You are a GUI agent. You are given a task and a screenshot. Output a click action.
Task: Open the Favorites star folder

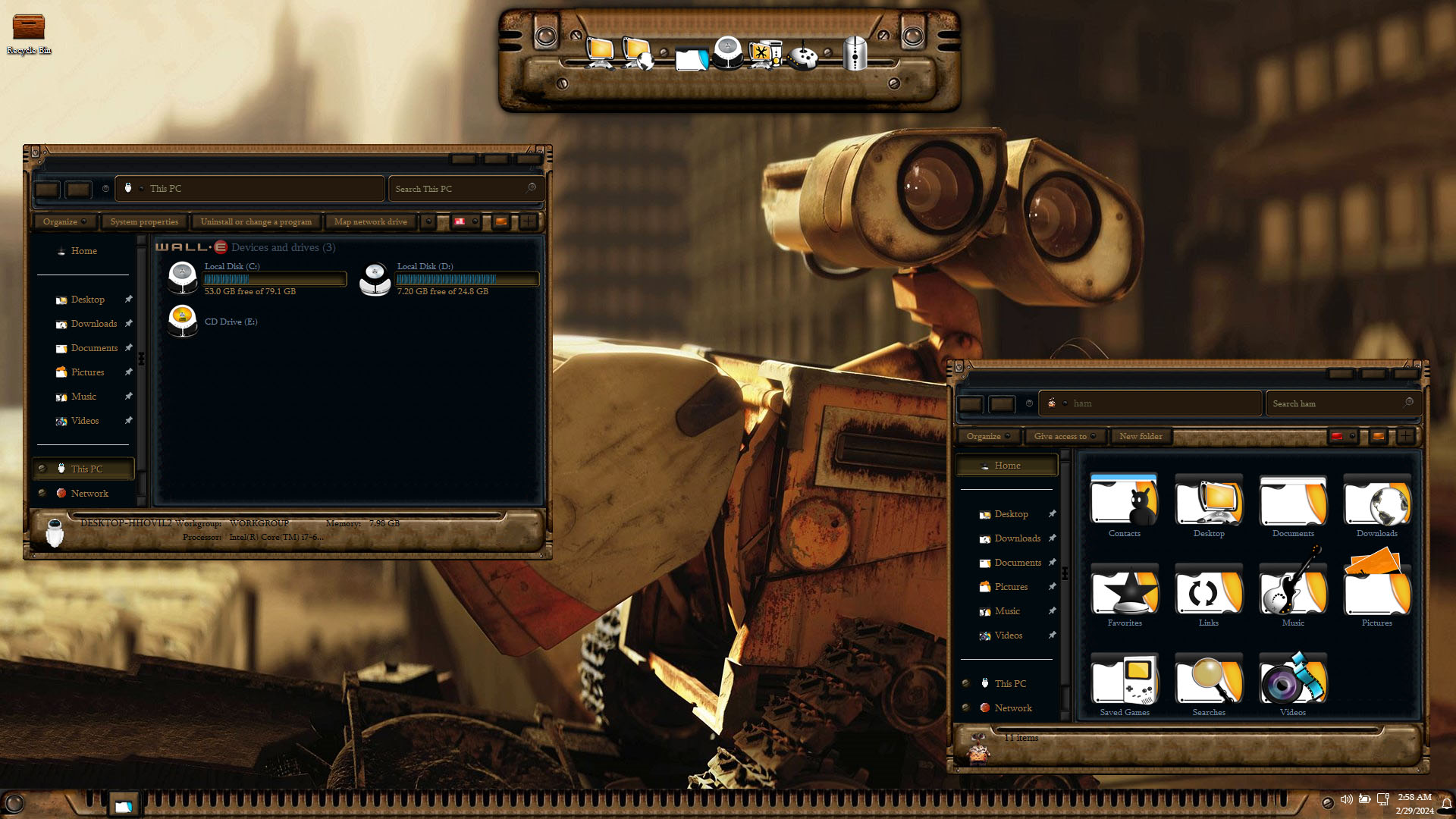1125,591
